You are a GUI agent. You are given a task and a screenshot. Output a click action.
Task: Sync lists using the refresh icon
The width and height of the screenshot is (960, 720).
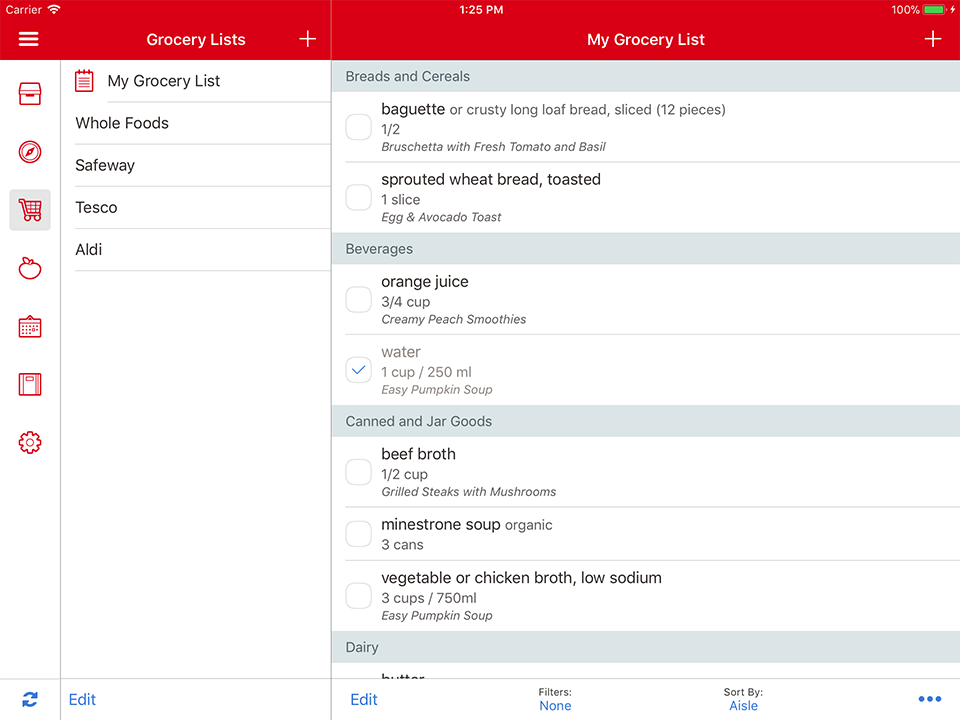[x=29, y=700]
